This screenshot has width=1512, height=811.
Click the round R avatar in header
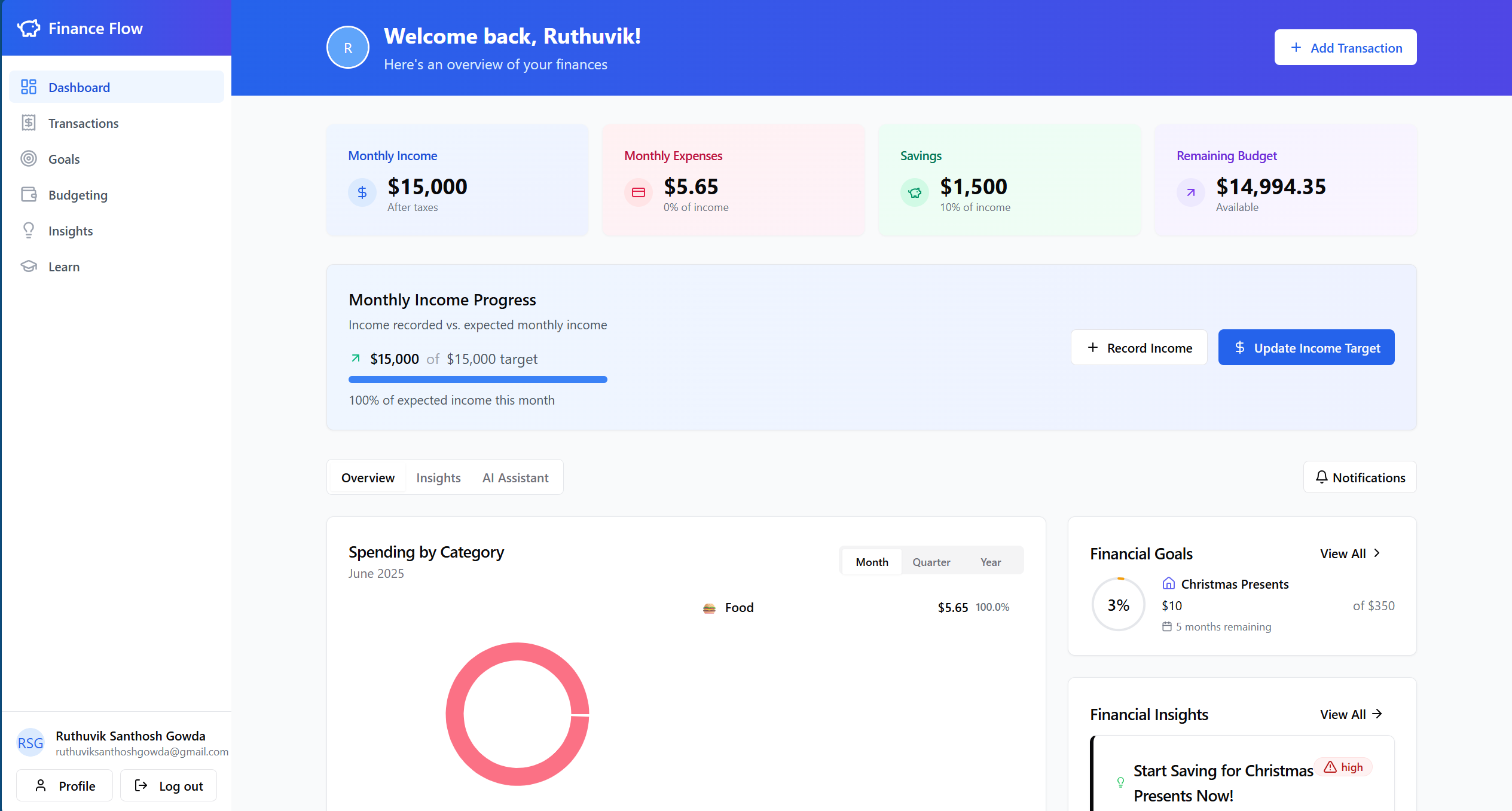tap(347, 48)
